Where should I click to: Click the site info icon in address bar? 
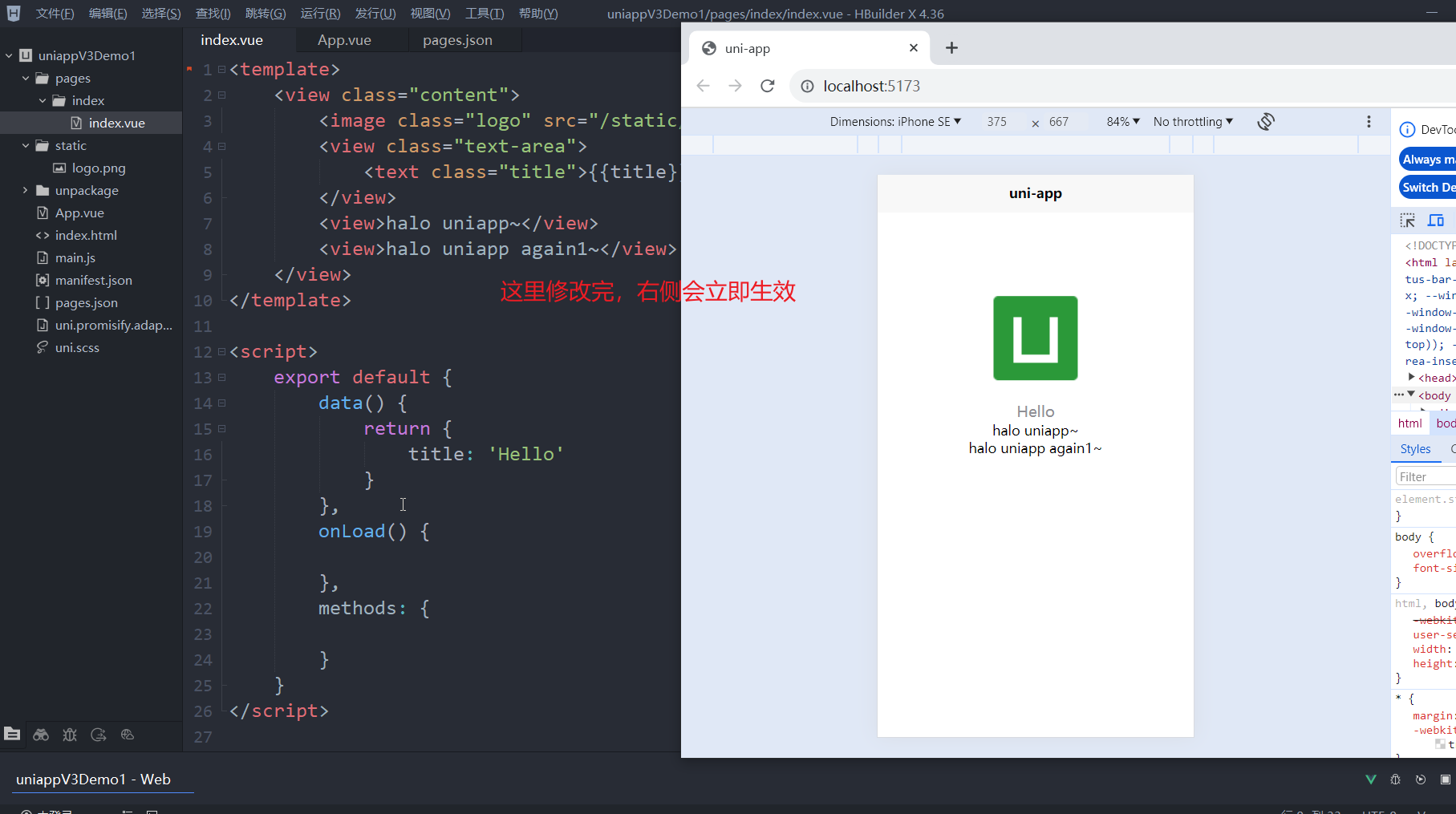pos(807,86)
